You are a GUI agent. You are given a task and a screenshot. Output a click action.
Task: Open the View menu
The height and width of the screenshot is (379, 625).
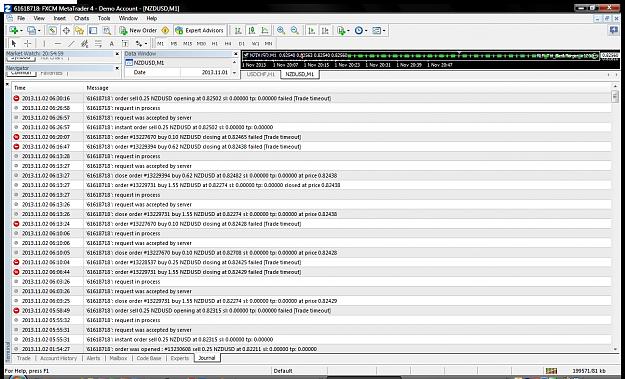click(39, 18)
